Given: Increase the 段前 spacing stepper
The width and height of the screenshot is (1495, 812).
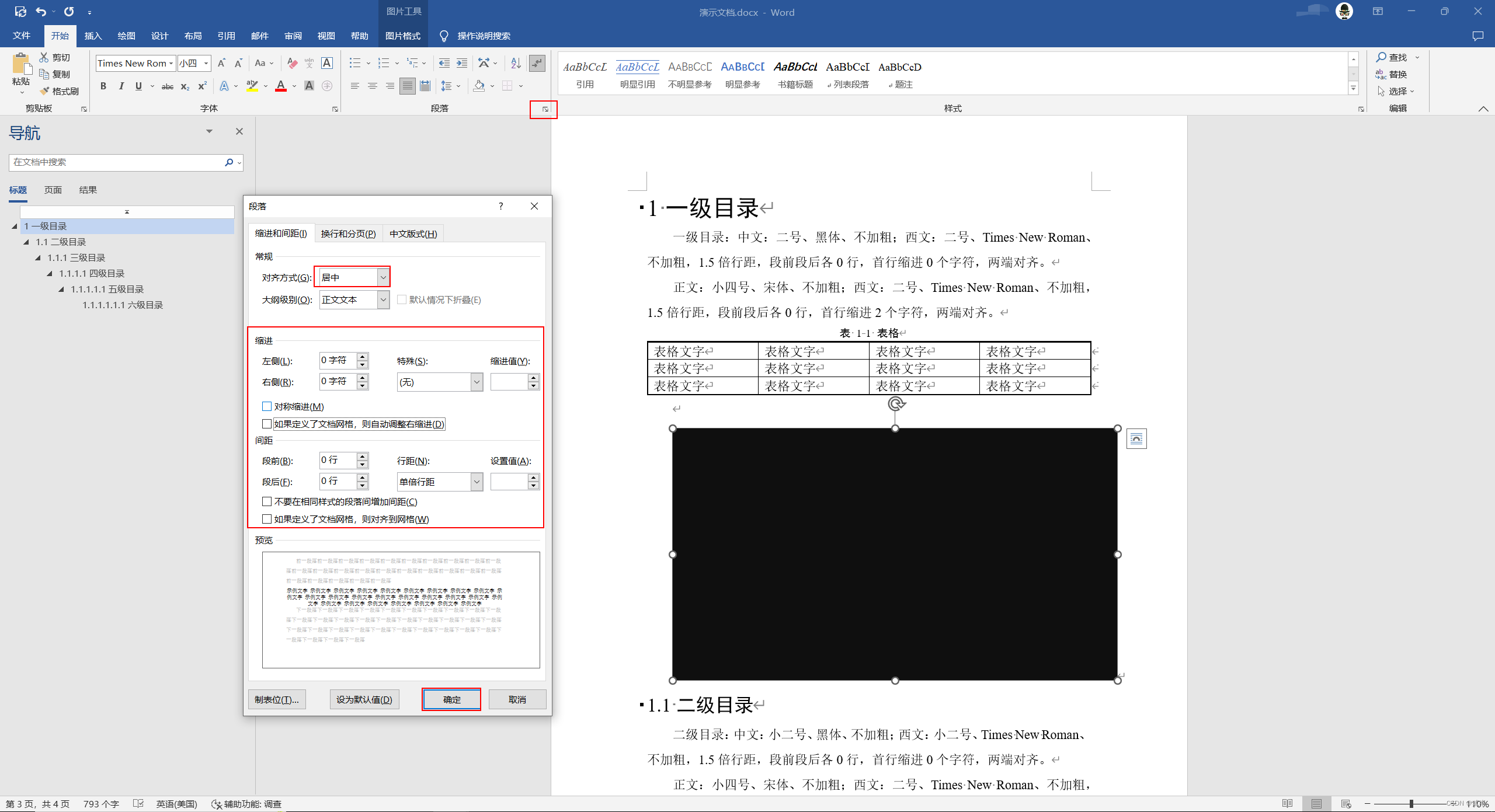Looking at the screenshot, I should (363, 456).
